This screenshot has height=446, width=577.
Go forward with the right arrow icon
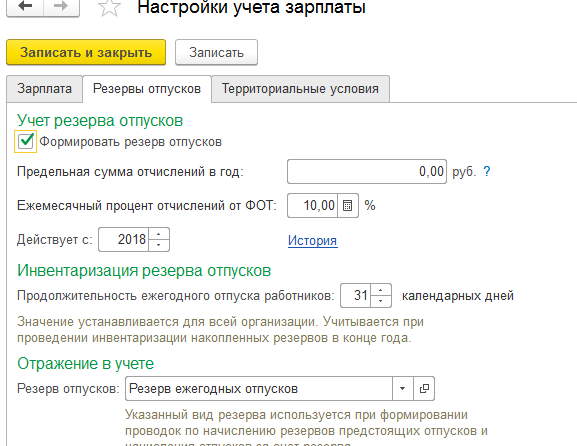(61, 7)
